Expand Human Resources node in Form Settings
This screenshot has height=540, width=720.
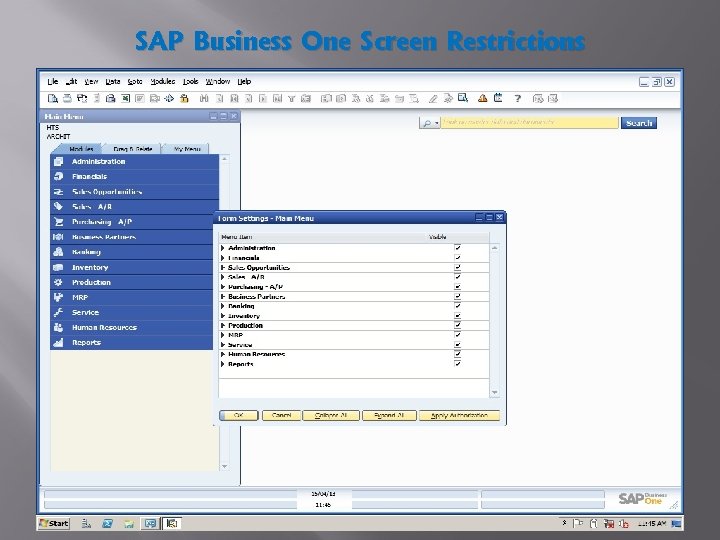point(223,354)
